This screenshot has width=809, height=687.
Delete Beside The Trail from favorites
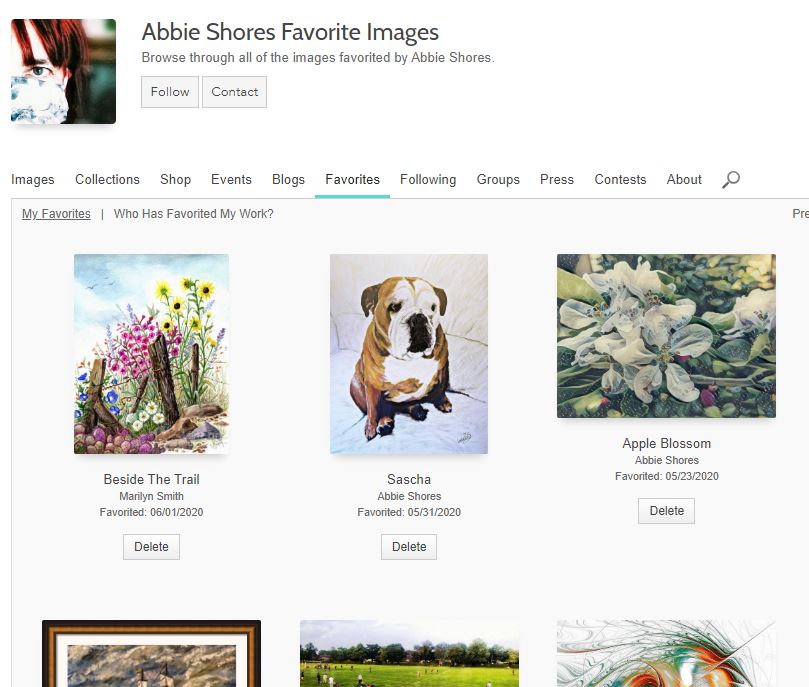point(151,547)
